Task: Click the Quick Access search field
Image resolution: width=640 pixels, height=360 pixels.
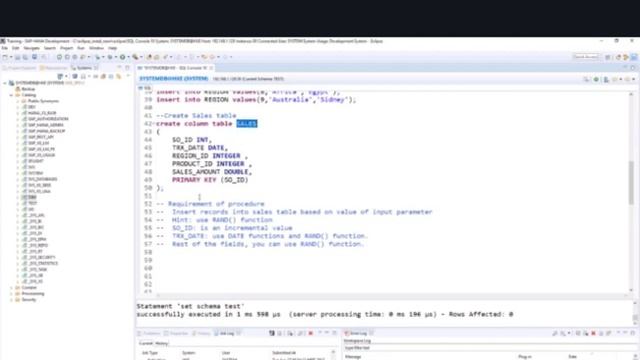Action: coord(586,57)
